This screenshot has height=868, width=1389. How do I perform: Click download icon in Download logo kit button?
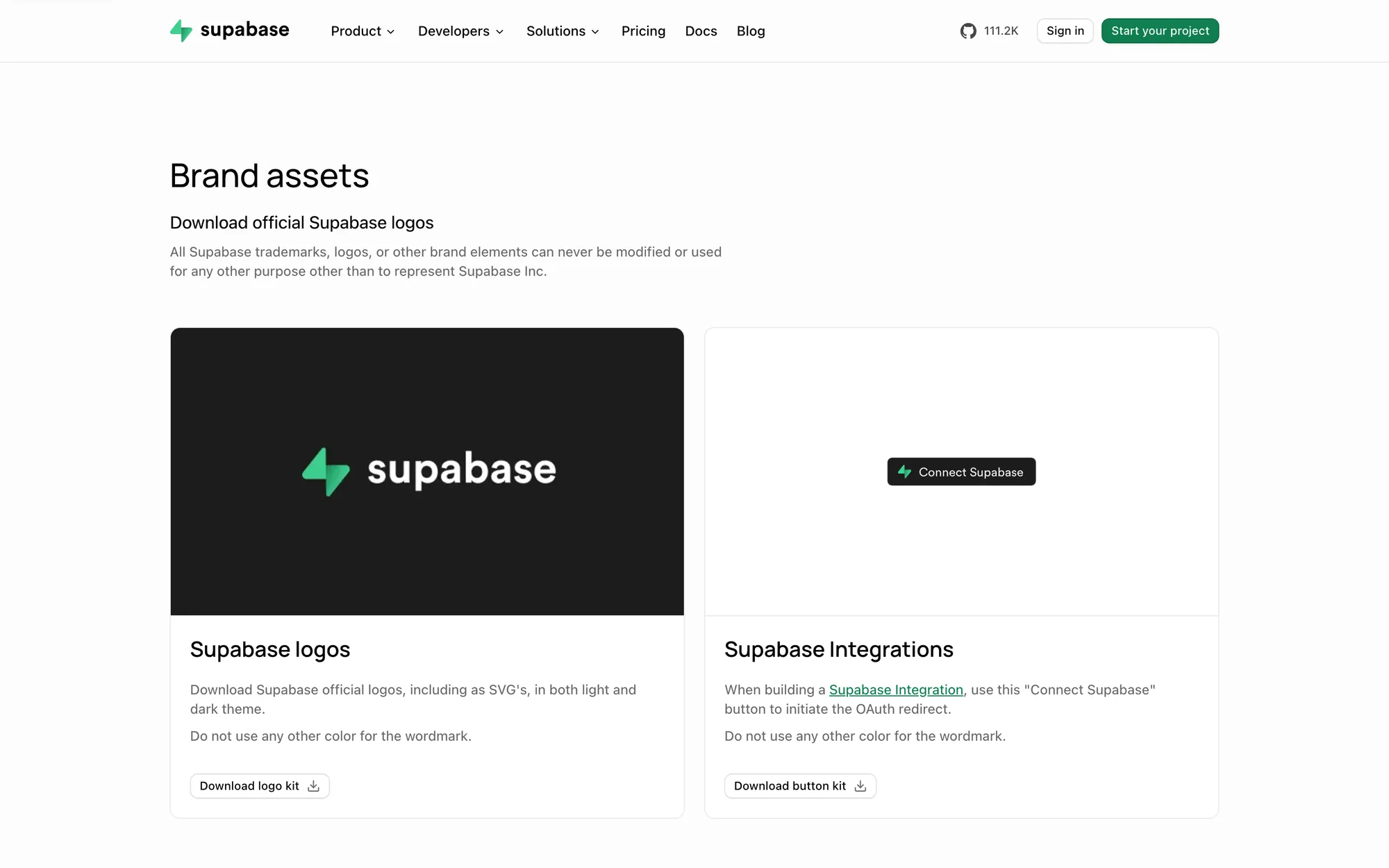(x=313, y=786)
